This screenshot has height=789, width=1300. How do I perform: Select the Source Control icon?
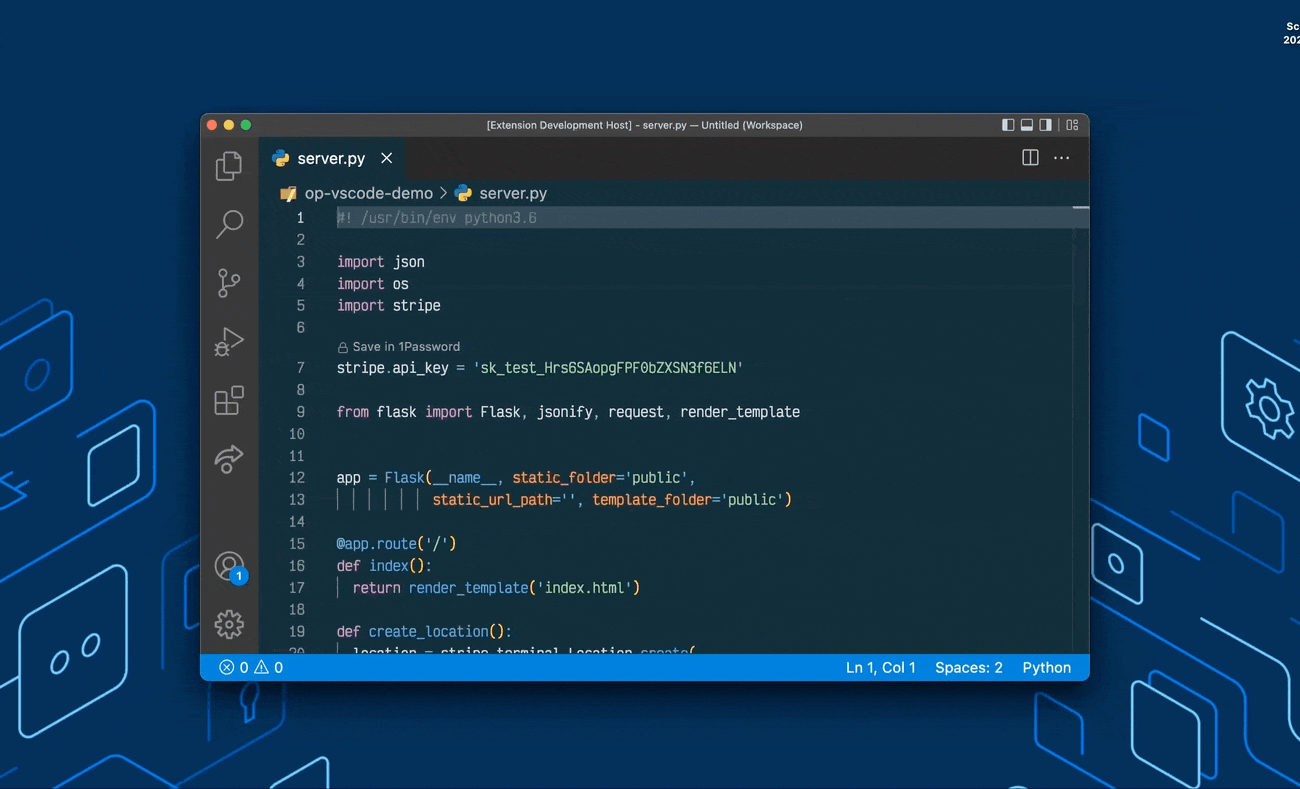click(229, 283)
